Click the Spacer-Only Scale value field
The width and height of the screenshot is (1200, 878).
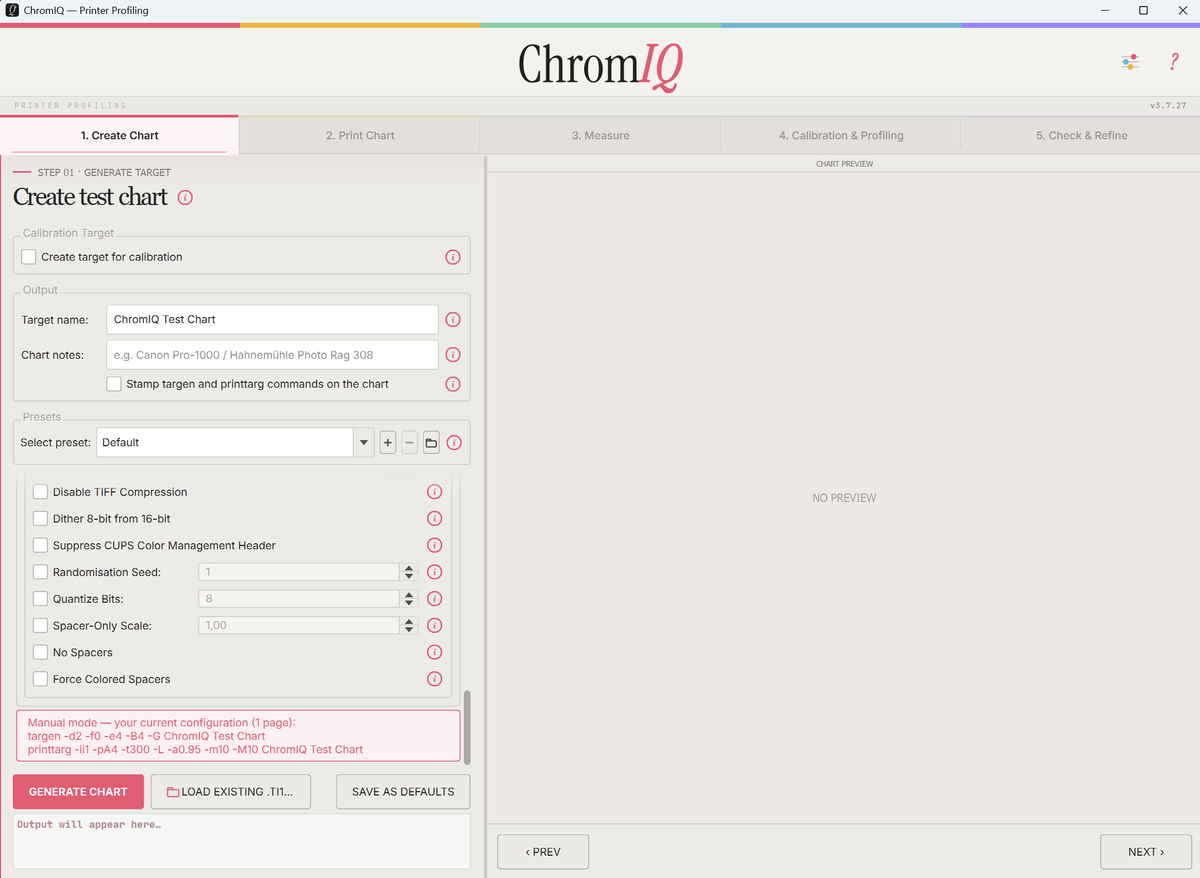coord(300,626)
